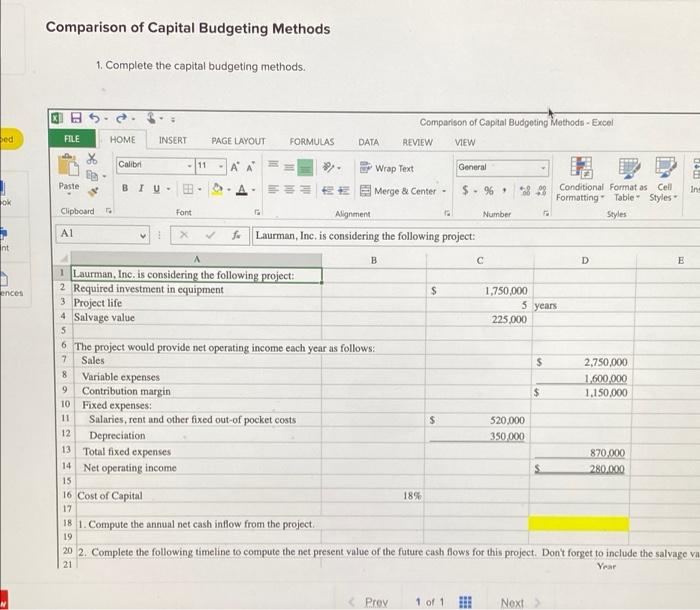Click the Format Painter brush icon
Image resolution: width=700 pixels, height=610 pixels.
pyautogui.click(x=93, y=192)
